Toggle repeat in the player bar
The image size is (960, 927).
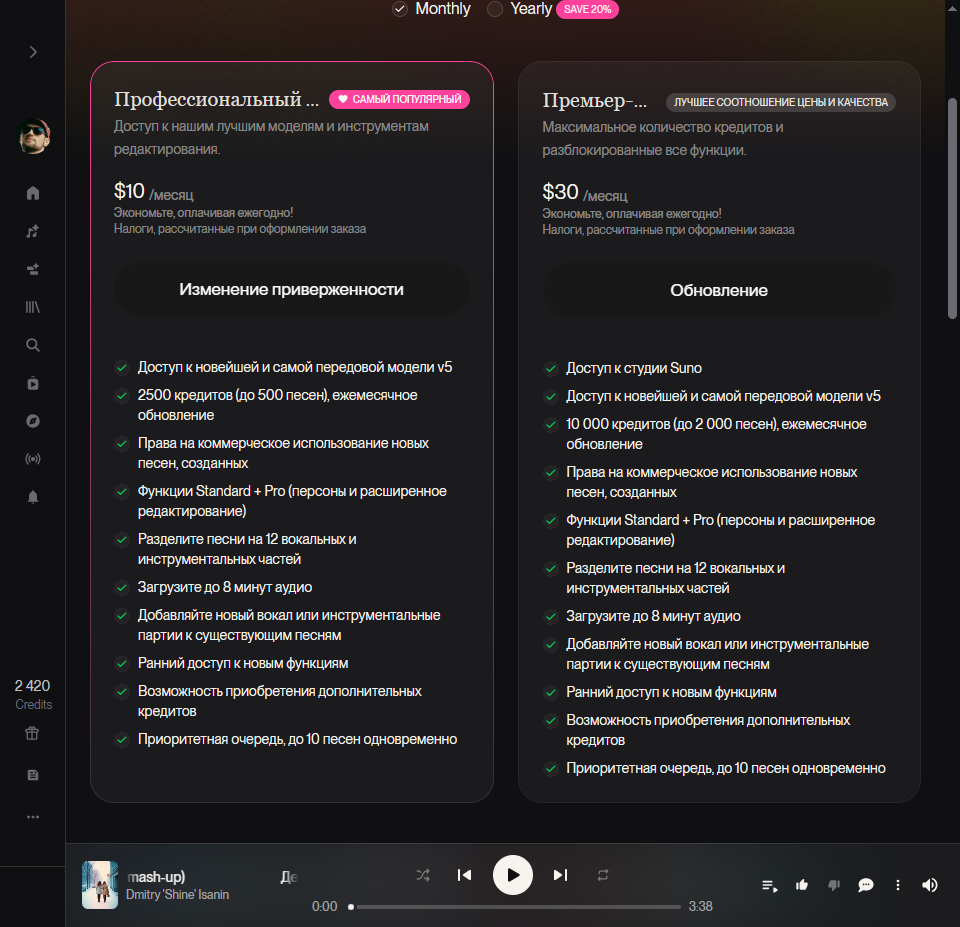603,875
